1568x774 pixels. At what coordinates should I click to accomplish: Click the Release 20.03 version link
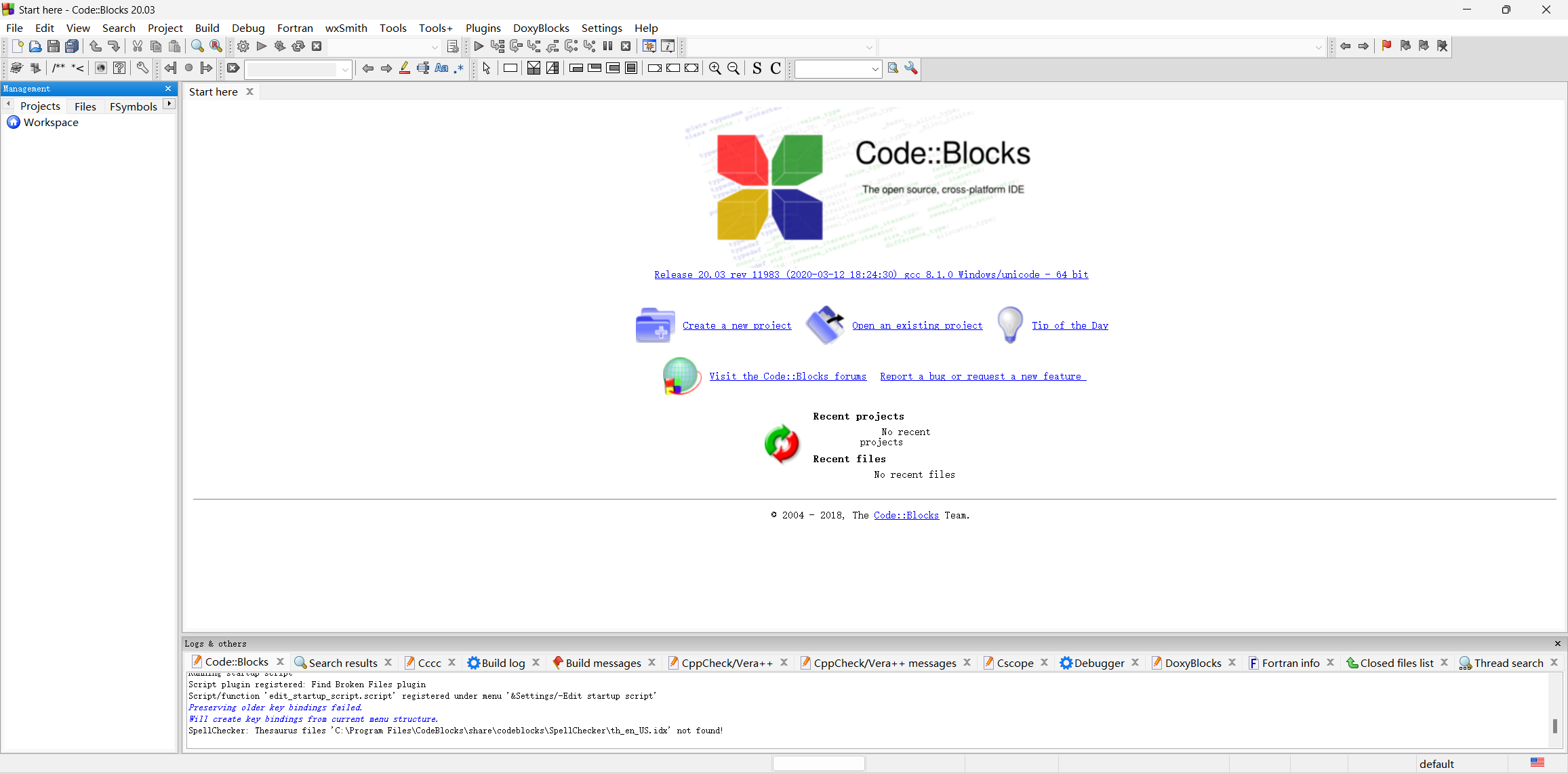tap(871, 274)
